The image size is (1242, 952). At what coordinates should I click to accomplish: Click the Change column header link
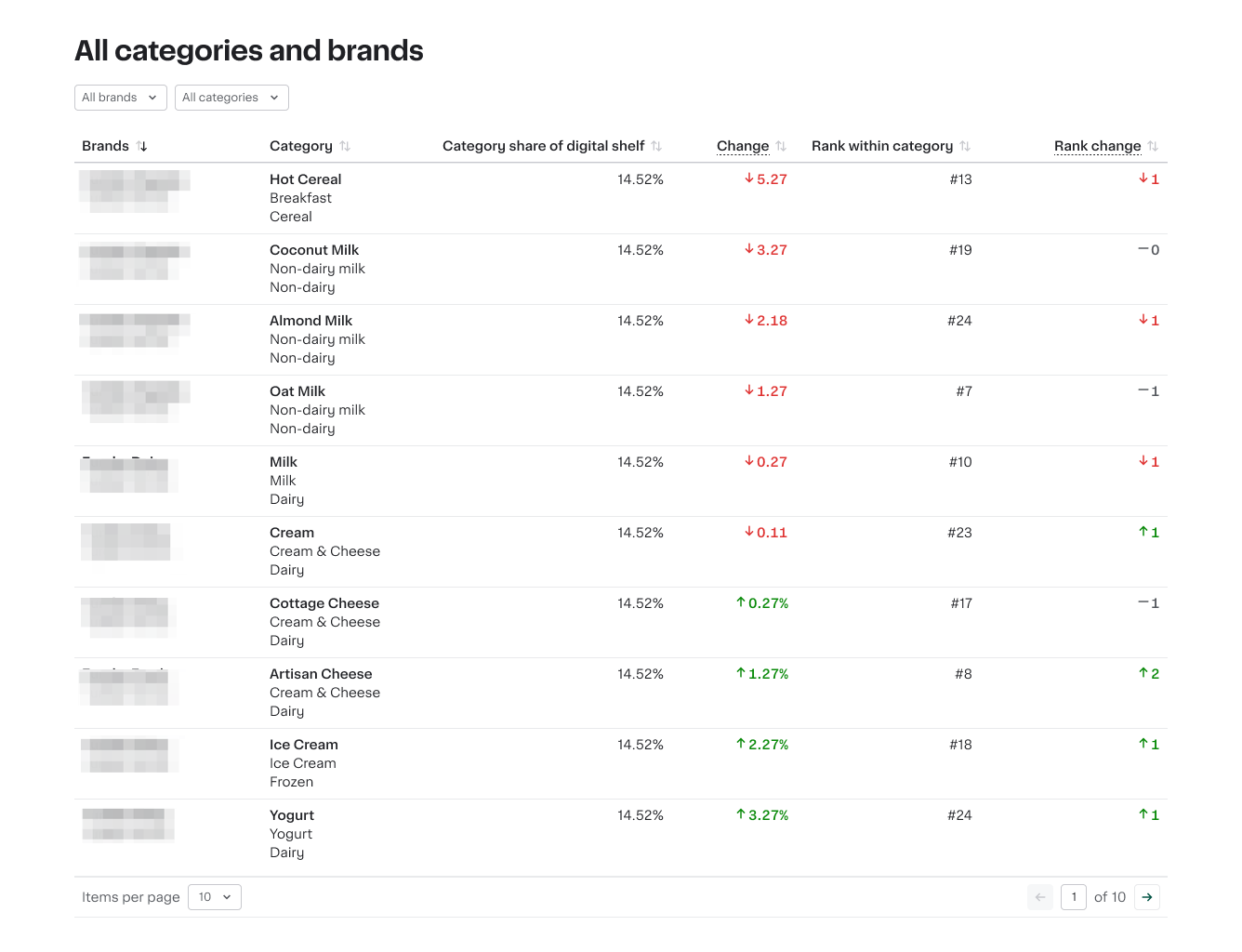pyautogui.click(x=743, y=146)
